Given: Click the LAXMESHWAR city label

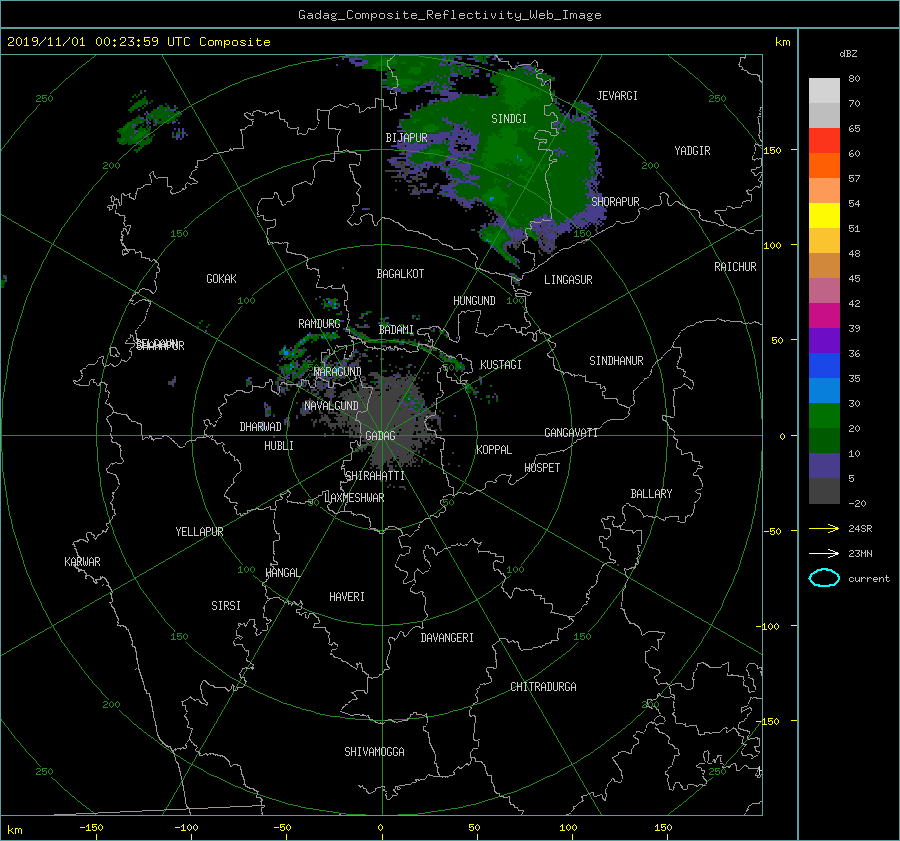Looking at the screenshot, I should tap(354, 498).
